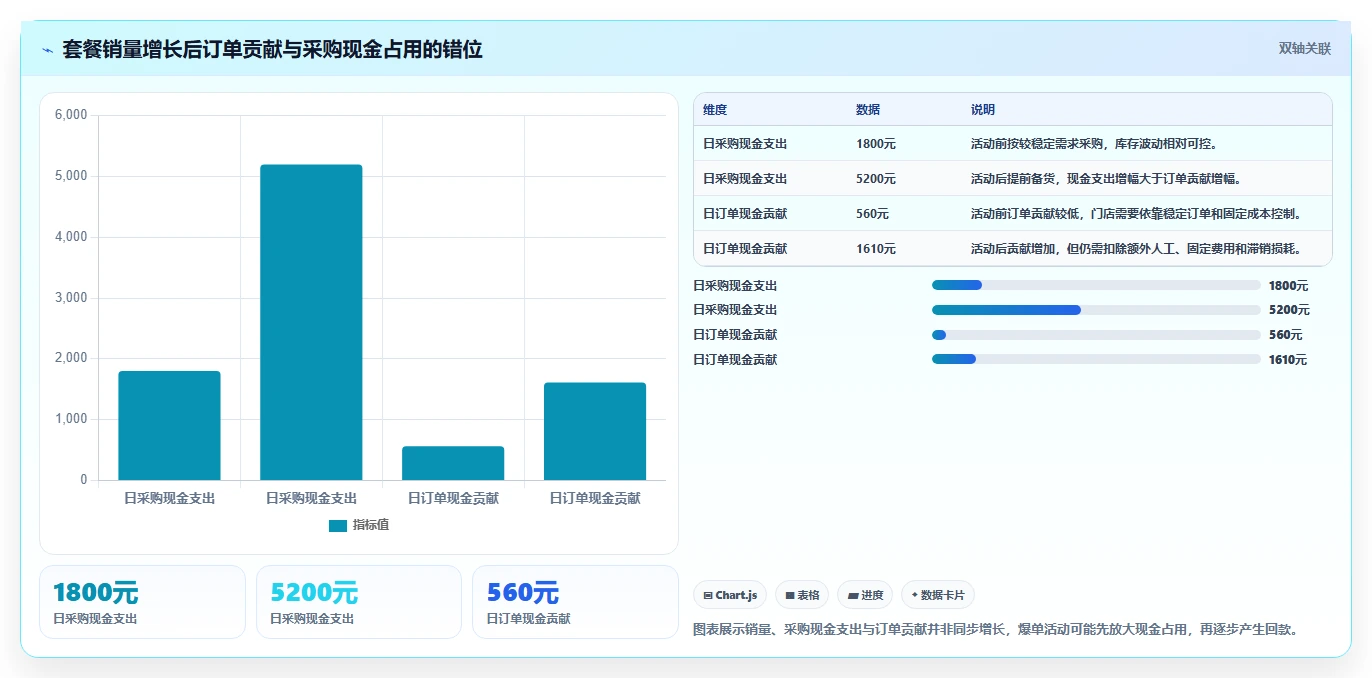Click the progress bar labeled 560元
Screen dimensions: 1372x678
1096,335
